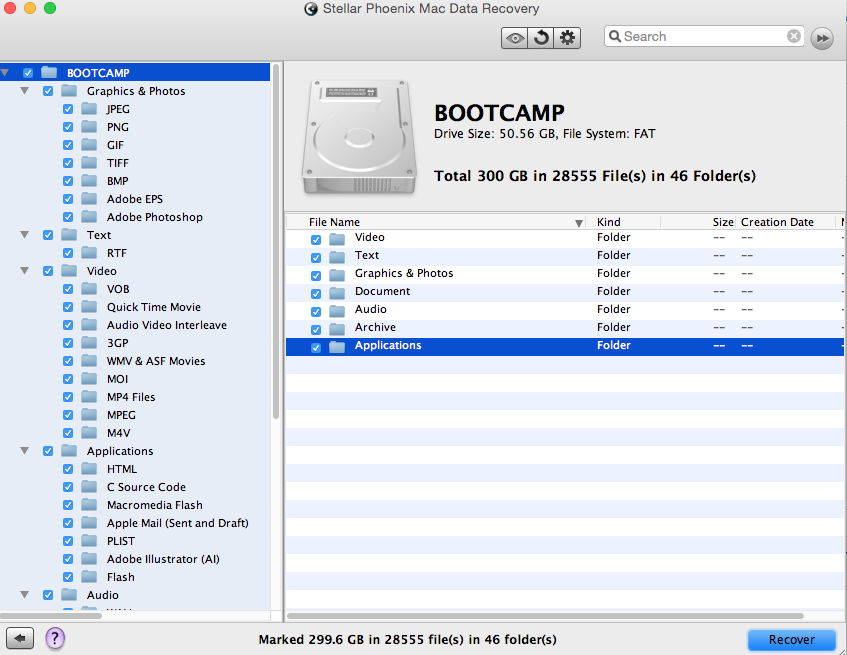The height and width of the screenshot is (655, 847).
Task: Toggle the Quick Time Movie checkbox
Action: point(68,307)
